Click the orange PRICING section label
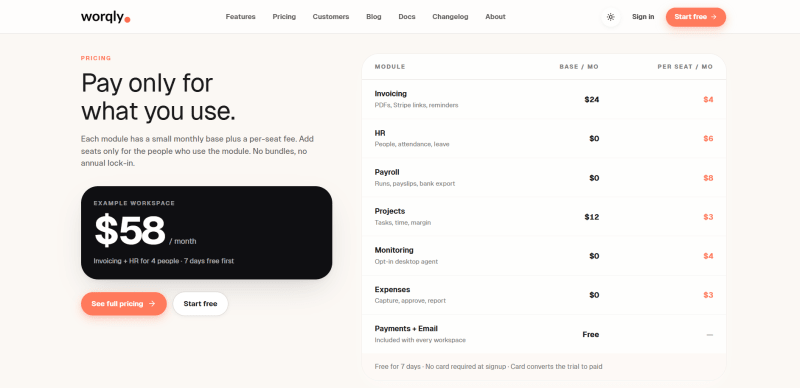The image size is (800, 388). click(96, 58)
